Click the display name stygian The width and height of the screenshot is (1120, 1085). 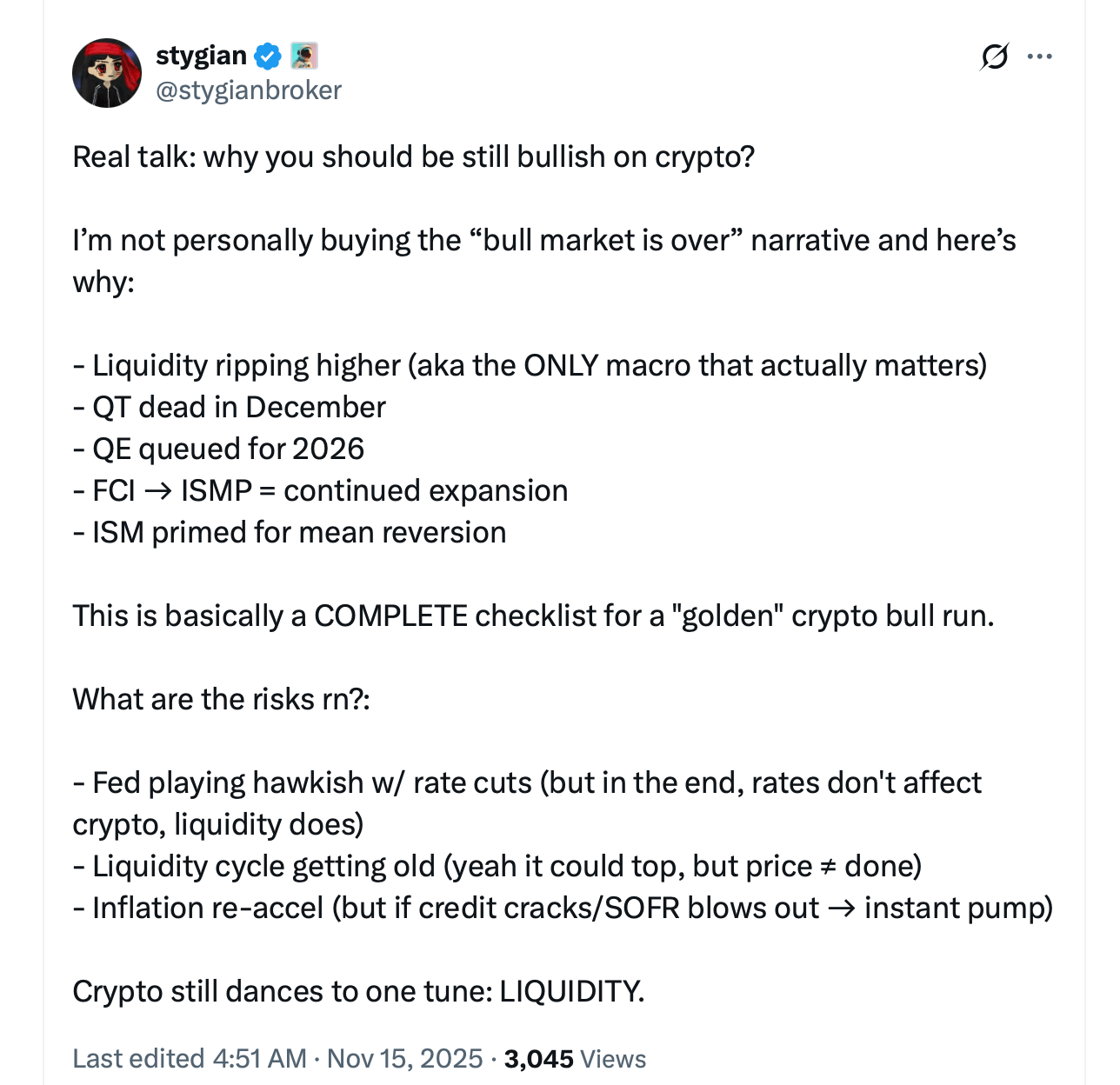pos(201,56)
